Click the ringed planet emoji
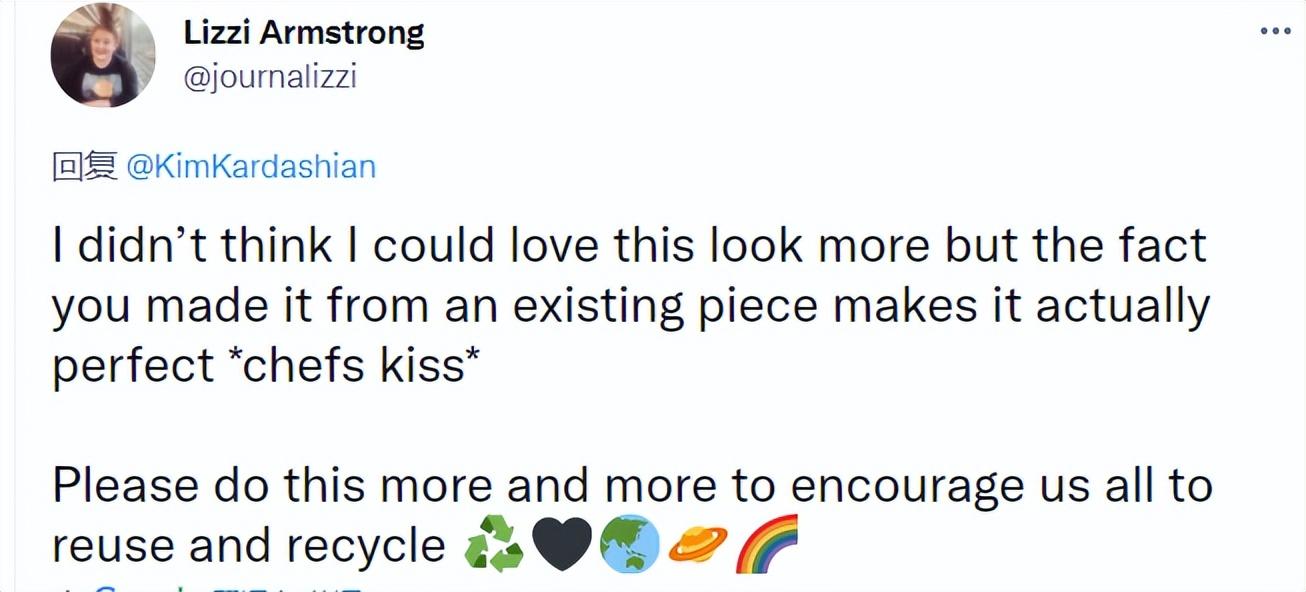This screenshot has height=592, width=1306. (698, 546)
